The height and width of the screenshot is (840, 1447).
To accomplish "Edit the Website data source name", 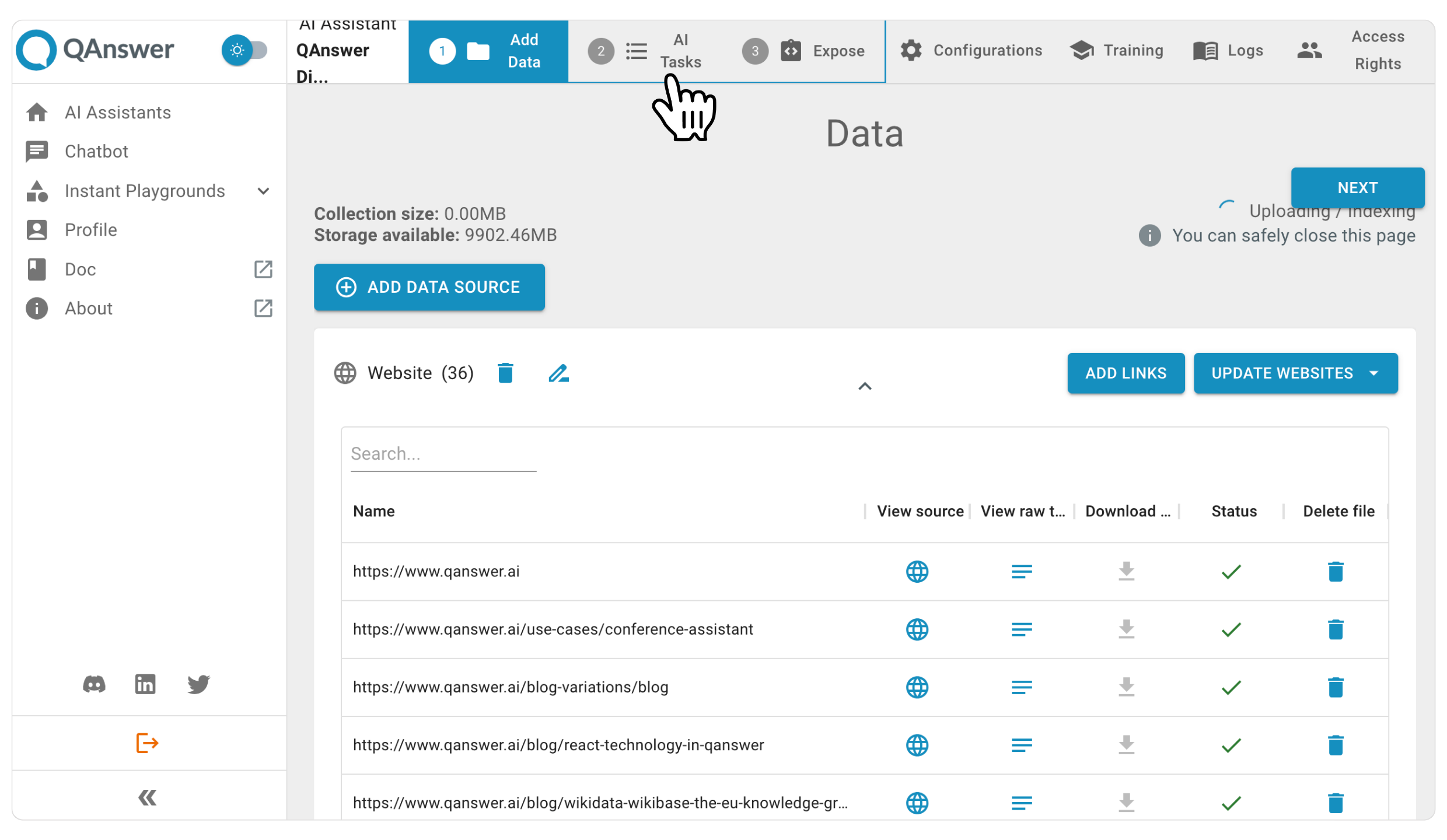I will 558,373.
